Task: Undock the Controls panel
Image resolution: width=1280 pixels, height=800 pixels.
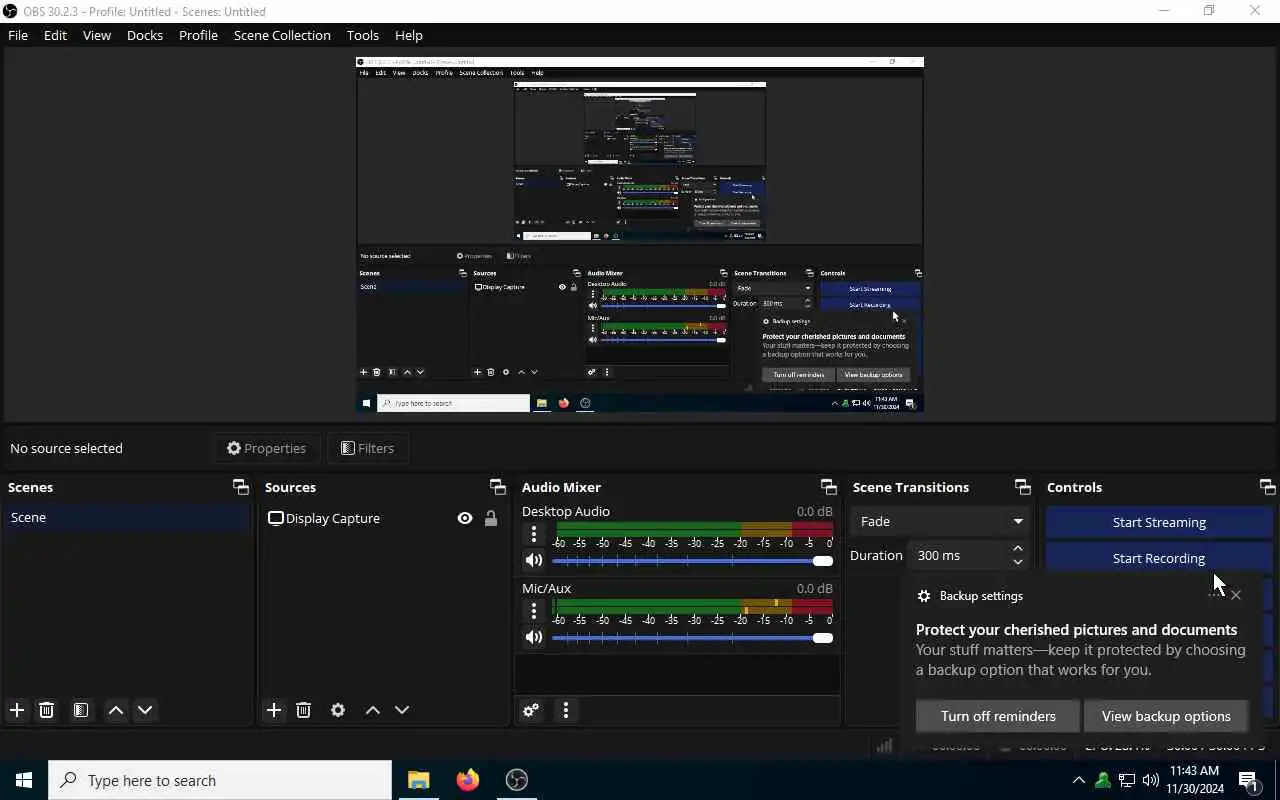Action: 1268,487
